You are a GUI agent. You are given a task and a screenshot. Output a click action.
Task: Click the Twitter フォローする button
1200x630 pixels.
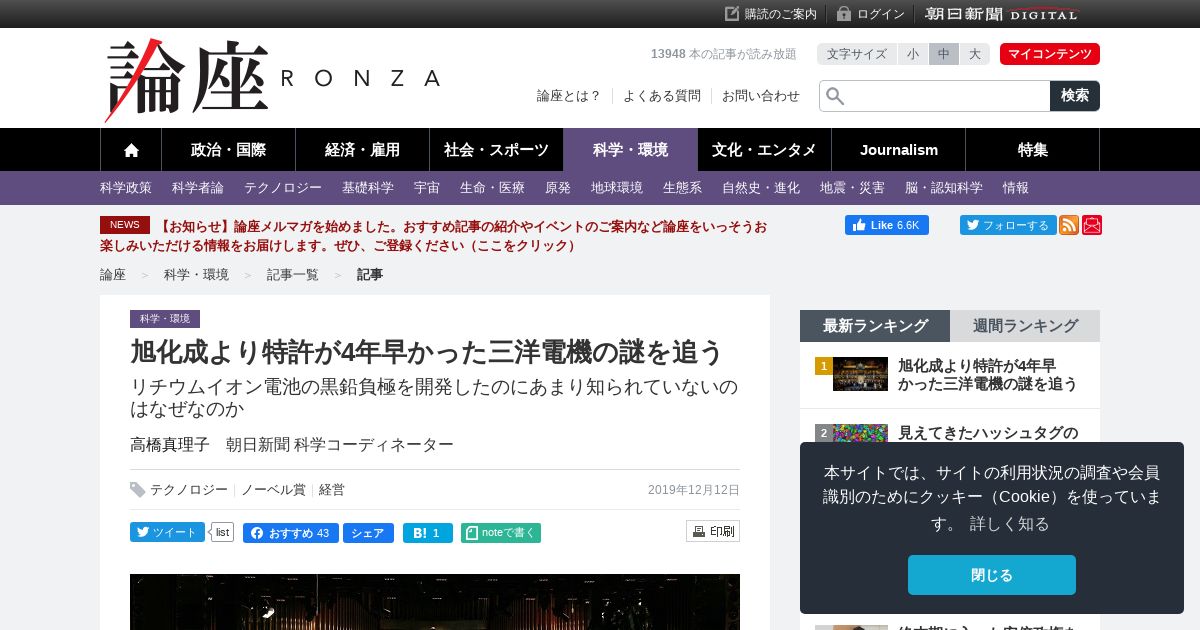pyautogui.click(x=1008, y=225)
